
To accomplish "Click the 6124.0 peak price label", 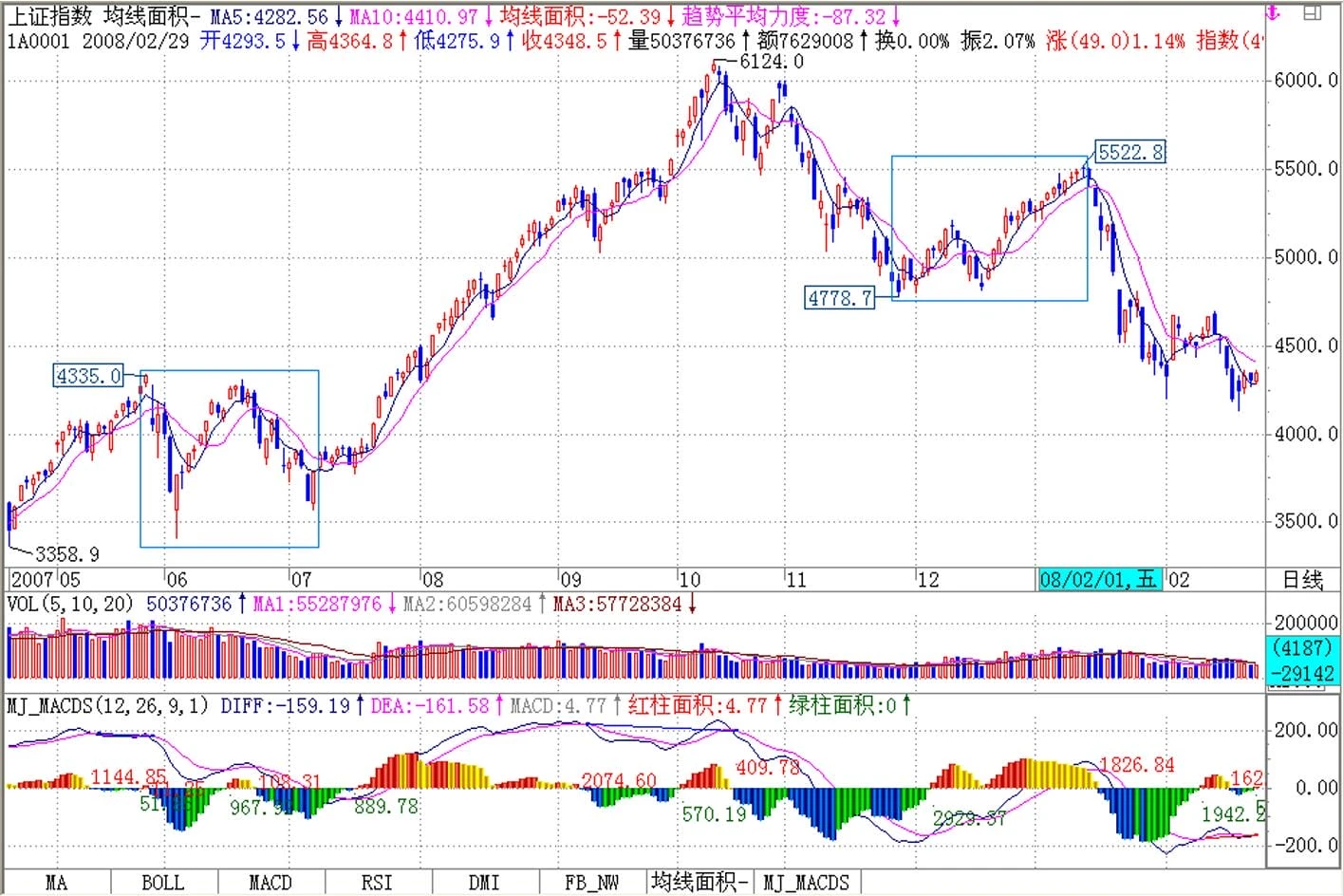I will click(771, 62).
